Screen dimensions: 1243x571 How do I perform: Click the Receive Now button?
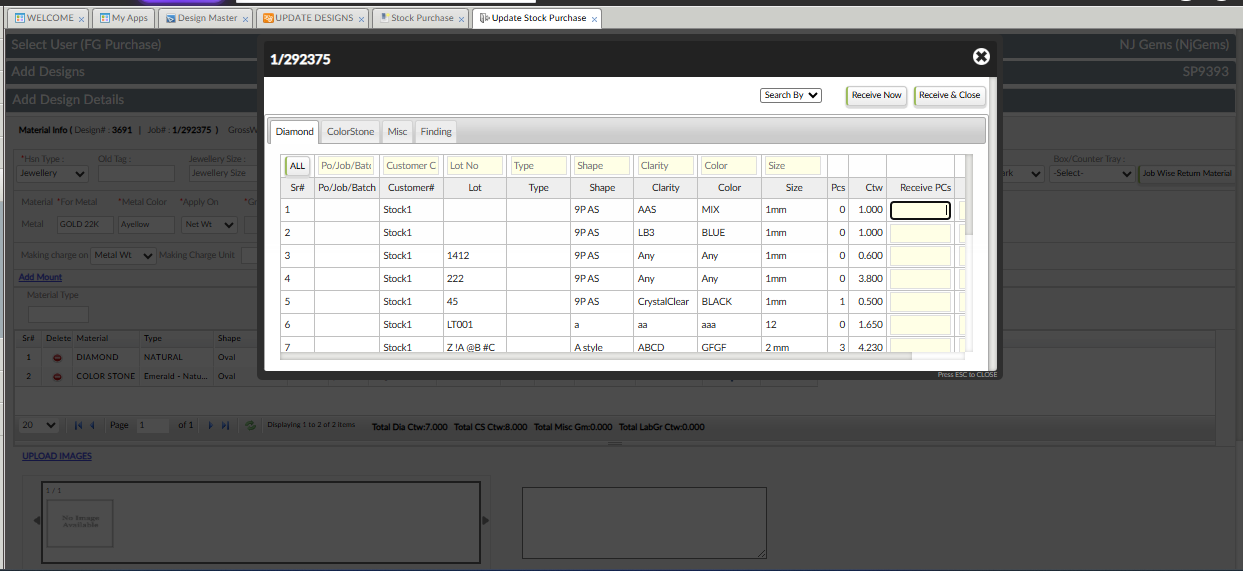(x=876, y=95)
